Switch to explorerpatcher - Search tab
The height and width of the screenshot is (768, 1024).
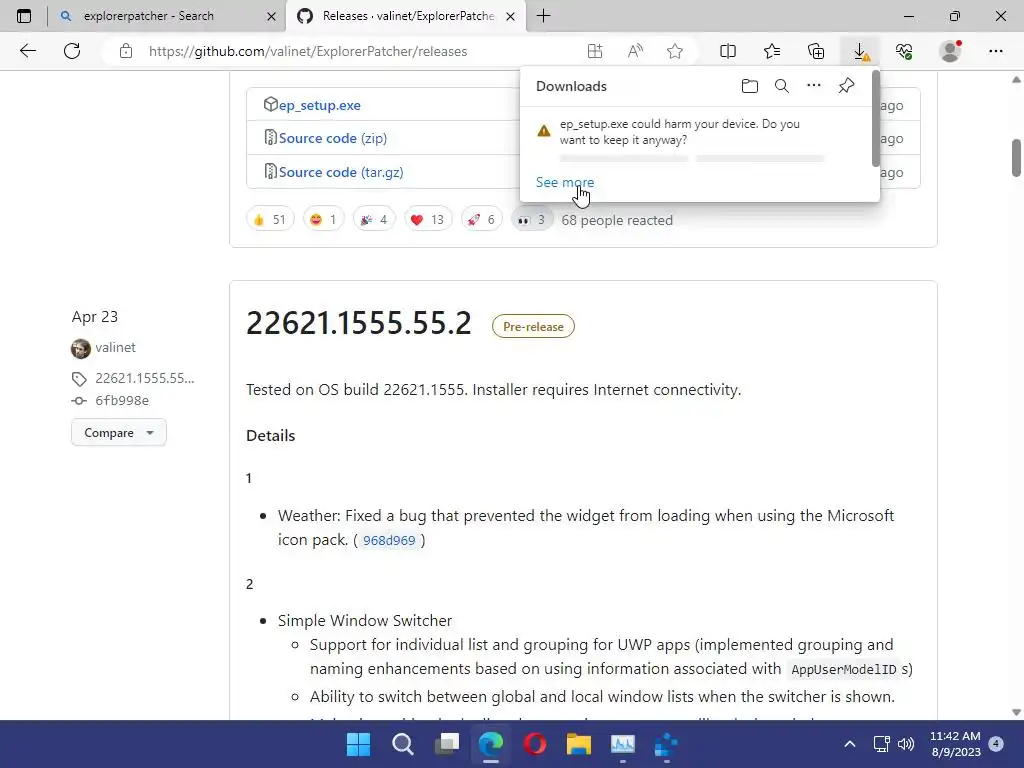point(149,16)
